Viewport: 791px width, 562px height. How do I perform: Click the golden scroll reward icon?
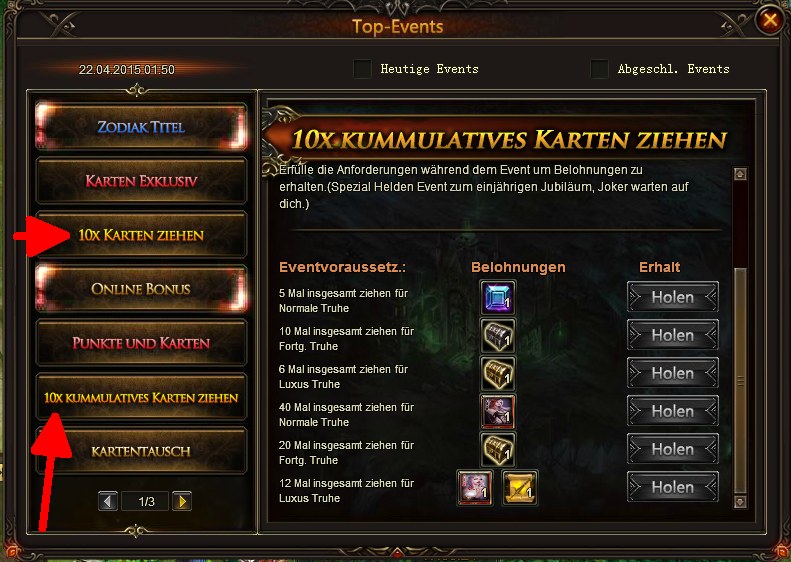tap(520, 487)
